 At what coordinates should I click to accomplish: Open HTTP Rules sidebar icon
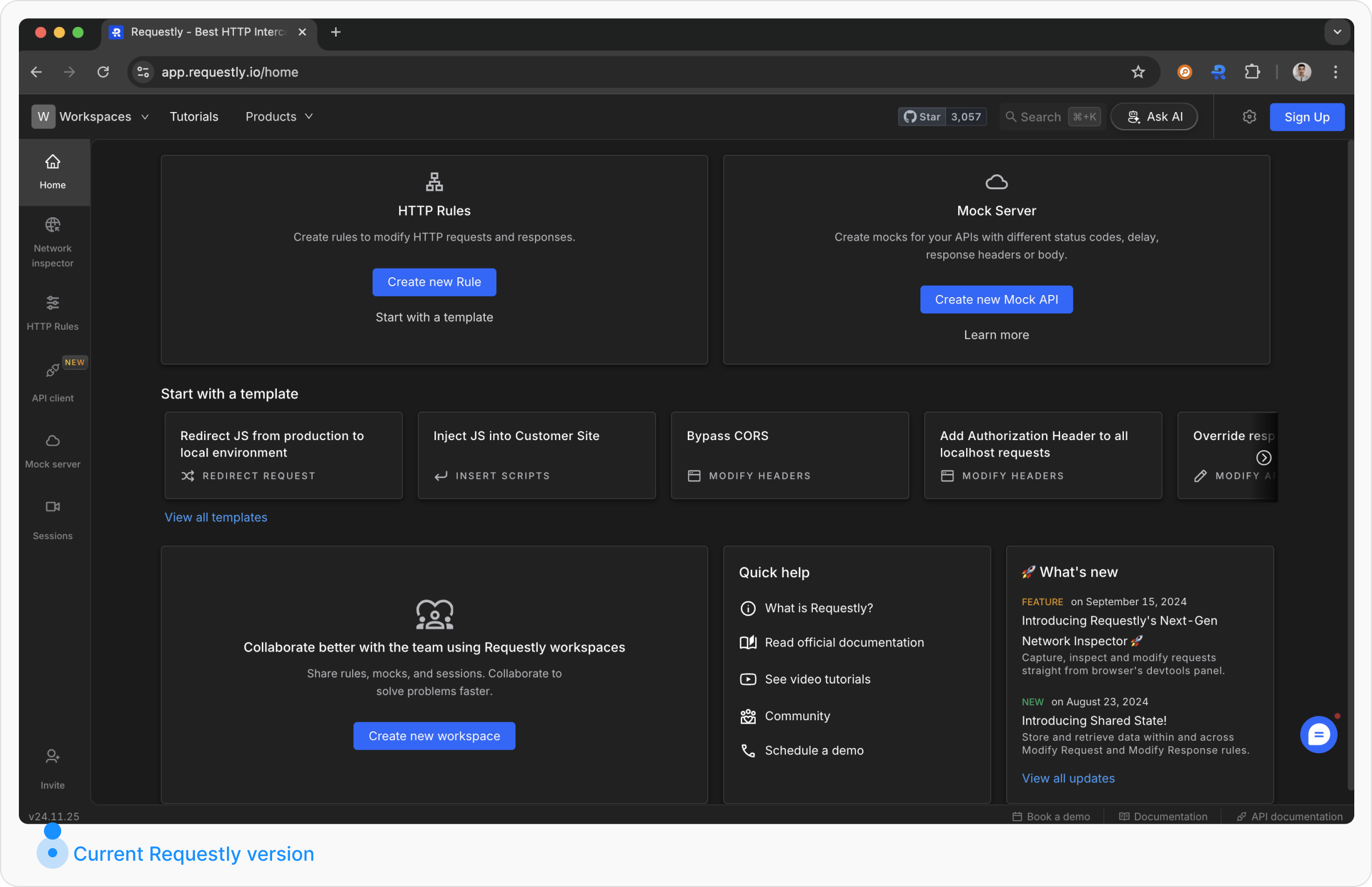(53, 313)
